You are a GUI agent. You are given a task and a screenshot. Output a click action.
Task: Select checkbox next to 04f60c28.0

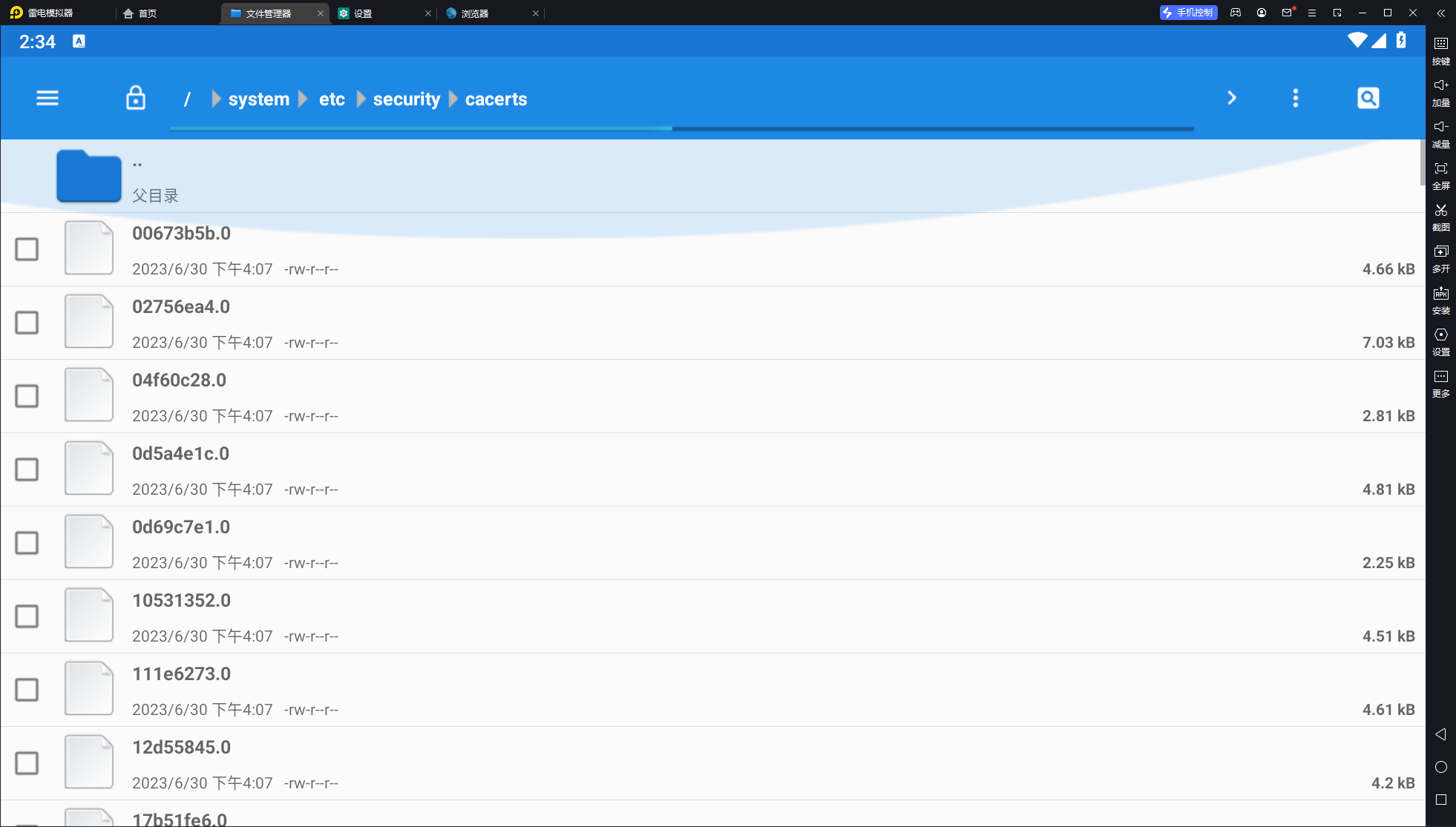[x=27, y=396]
